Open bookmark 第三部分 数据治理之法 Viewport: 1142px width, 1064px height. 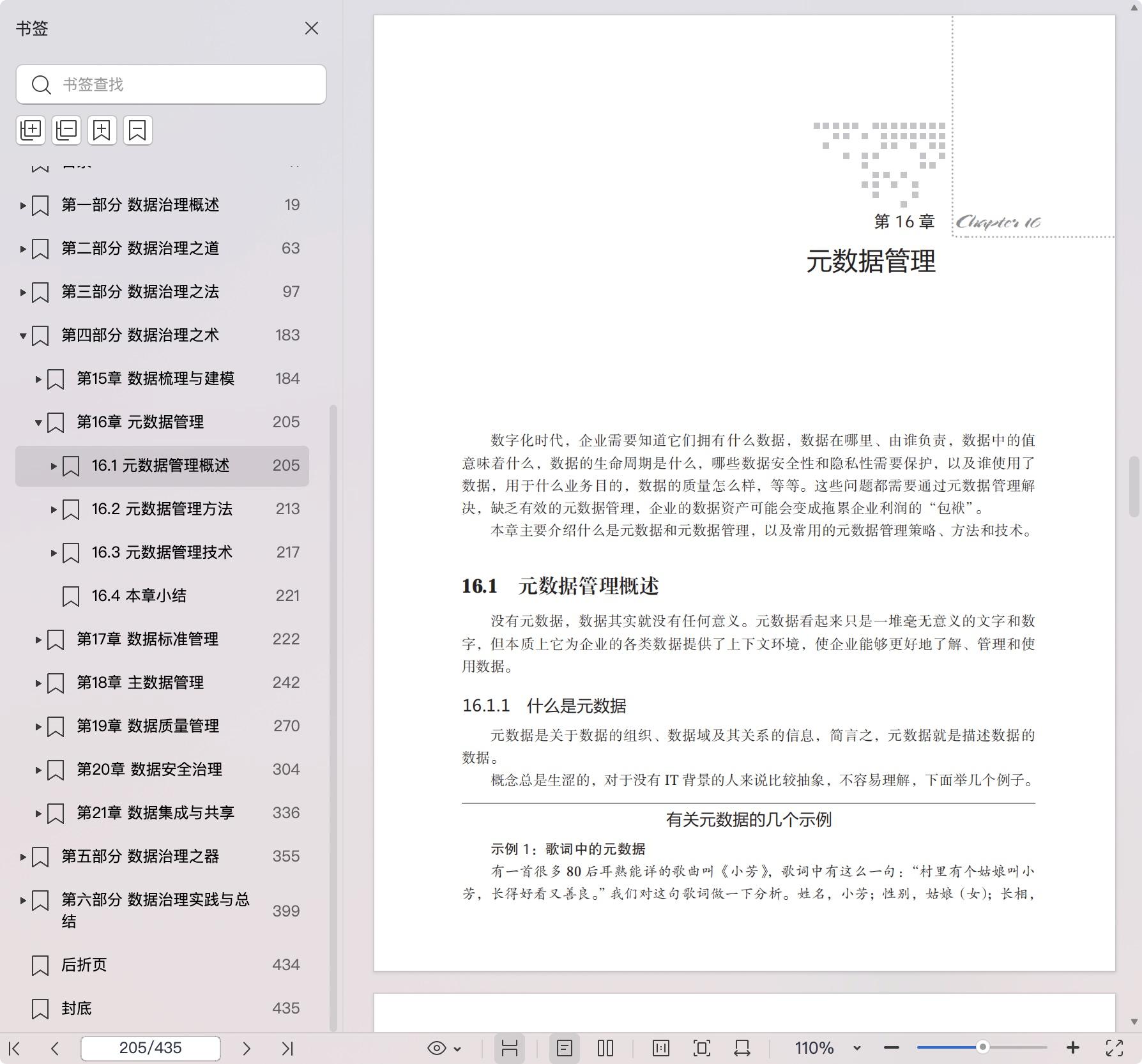click(140, 292)
